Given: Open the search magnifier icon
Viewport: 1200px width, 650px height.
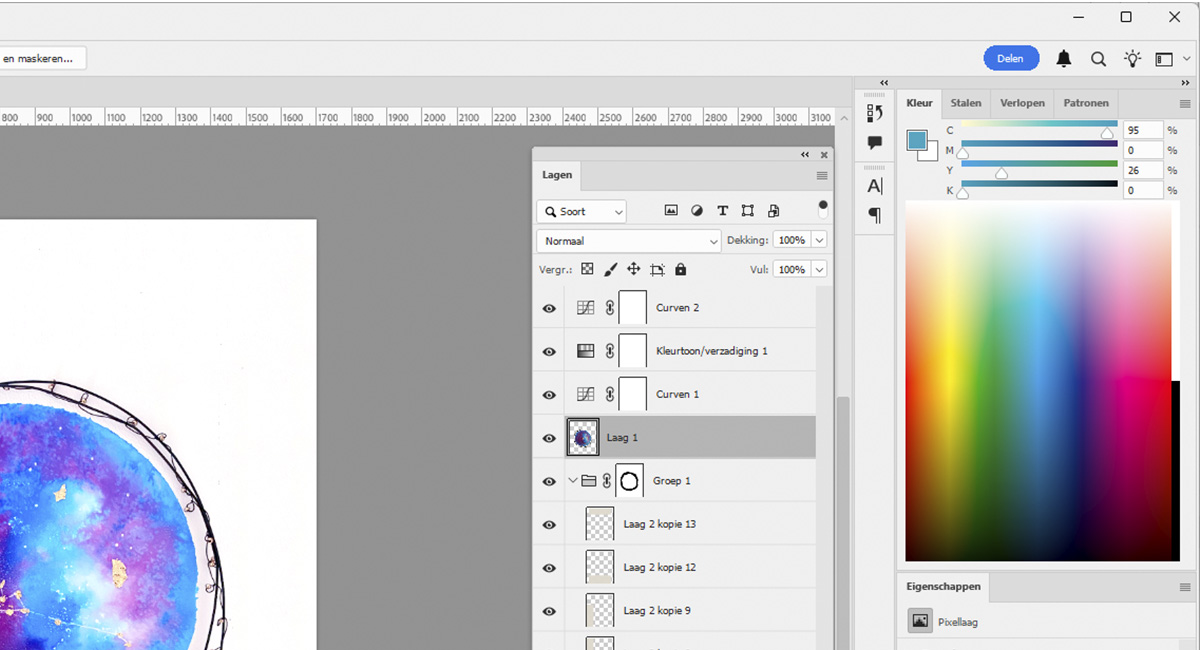Looking at the screenshot, I should point(1098,59).
